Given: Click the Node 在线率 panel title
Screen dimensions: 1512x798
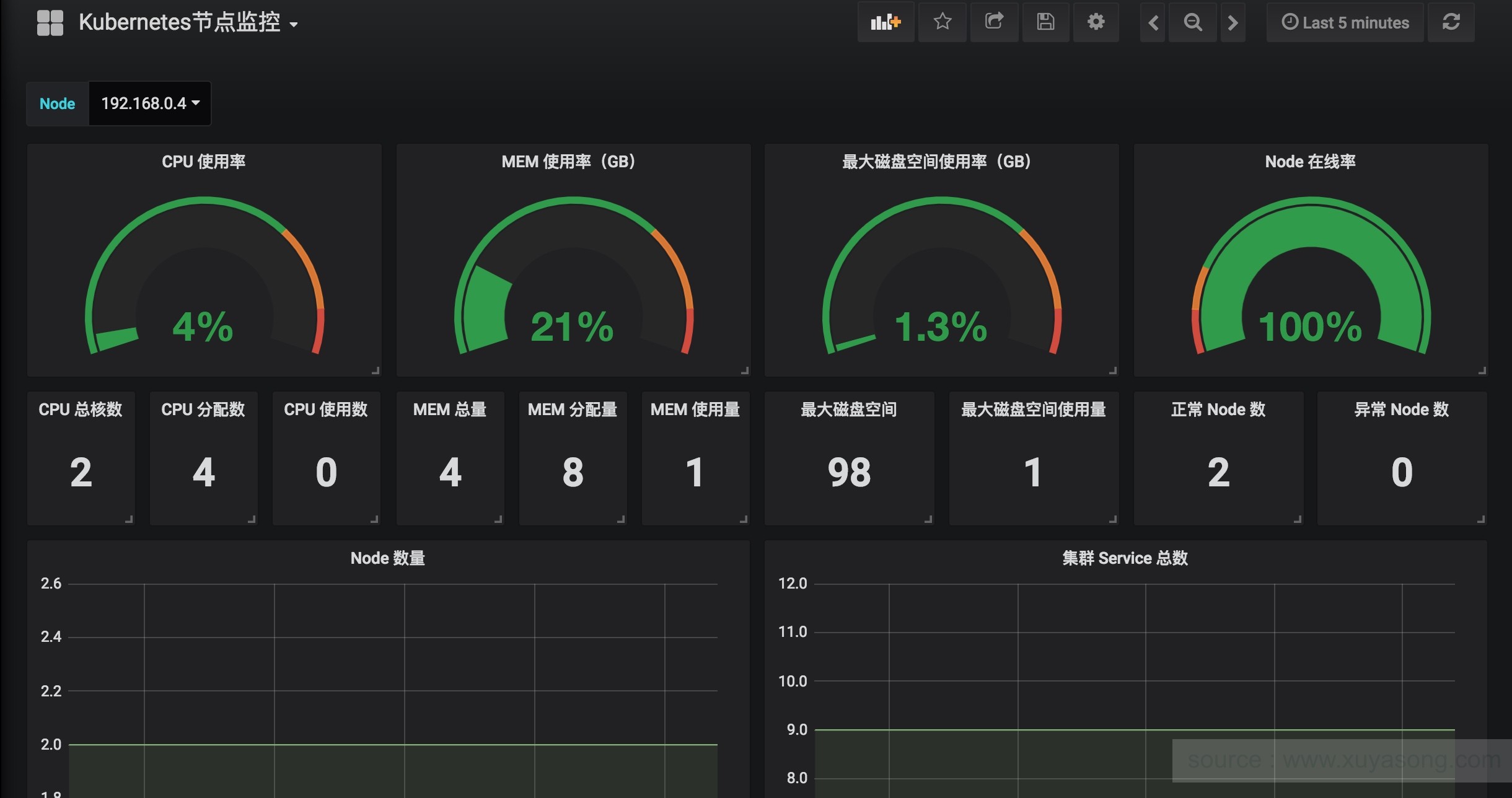Looking at the screenshot, I should (1310, 162).
